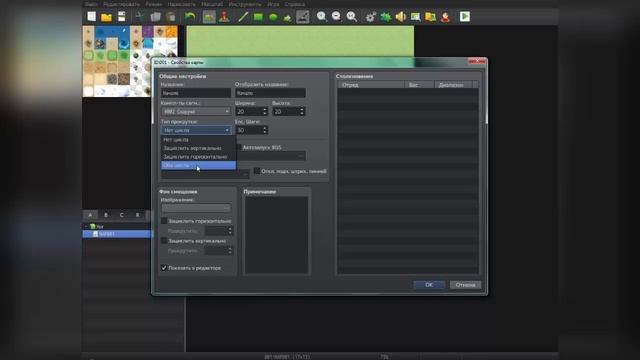Open the Game menu in main window
Screen dimensions: 640x360
273,4
